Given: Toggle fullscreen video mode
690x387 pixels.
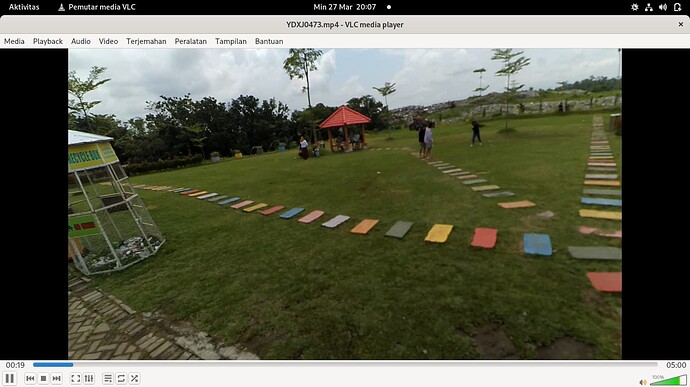Looking at the screenshot, I should [76, 379].
